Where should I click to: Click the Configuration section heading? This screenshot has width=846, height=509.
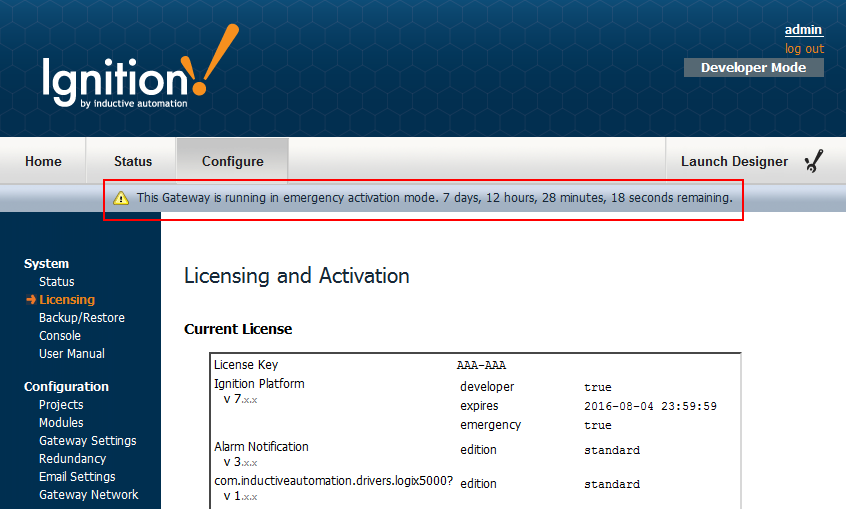pos(66,386)
